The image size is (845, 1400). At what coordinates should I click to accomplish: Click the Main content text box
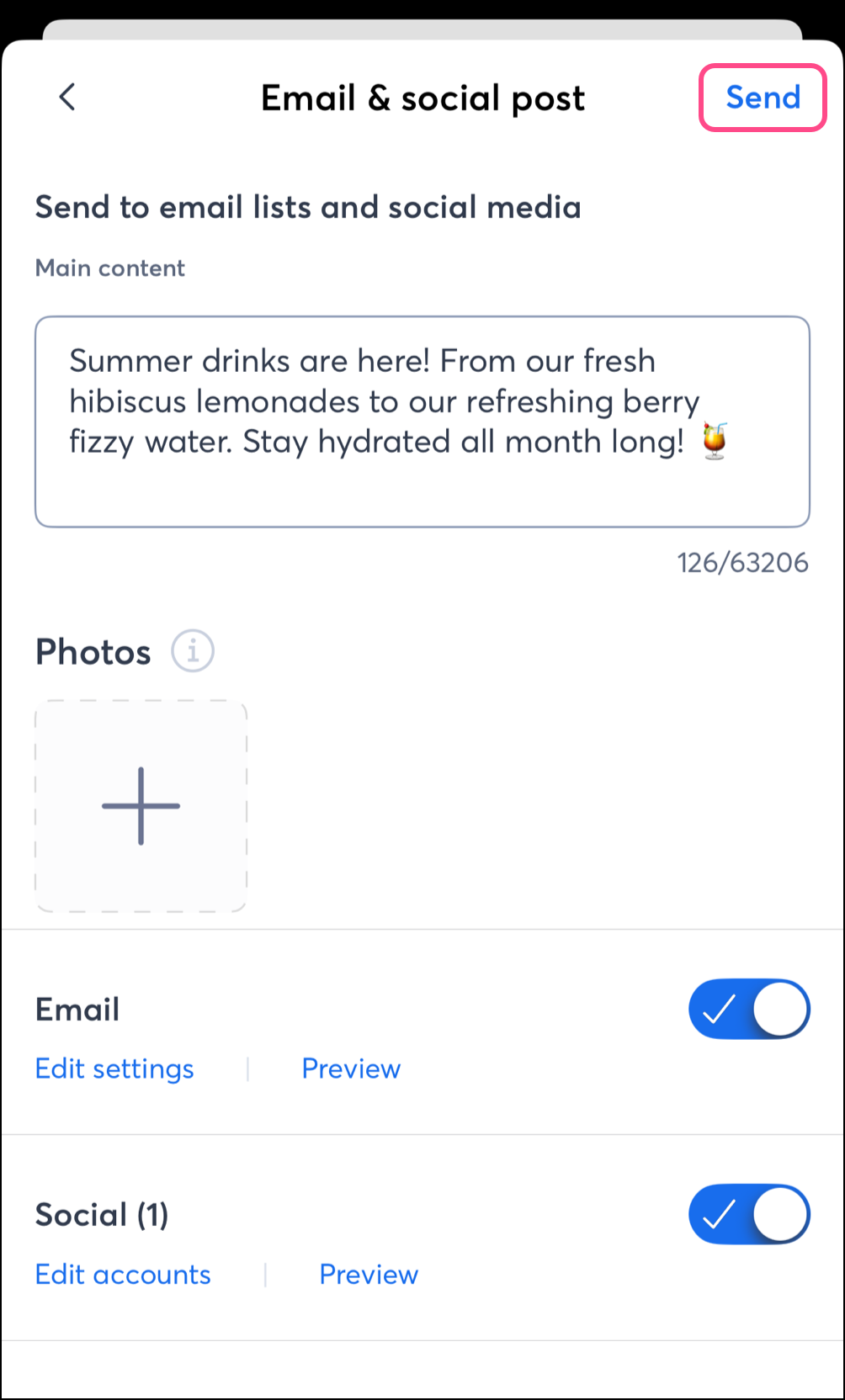422,421
